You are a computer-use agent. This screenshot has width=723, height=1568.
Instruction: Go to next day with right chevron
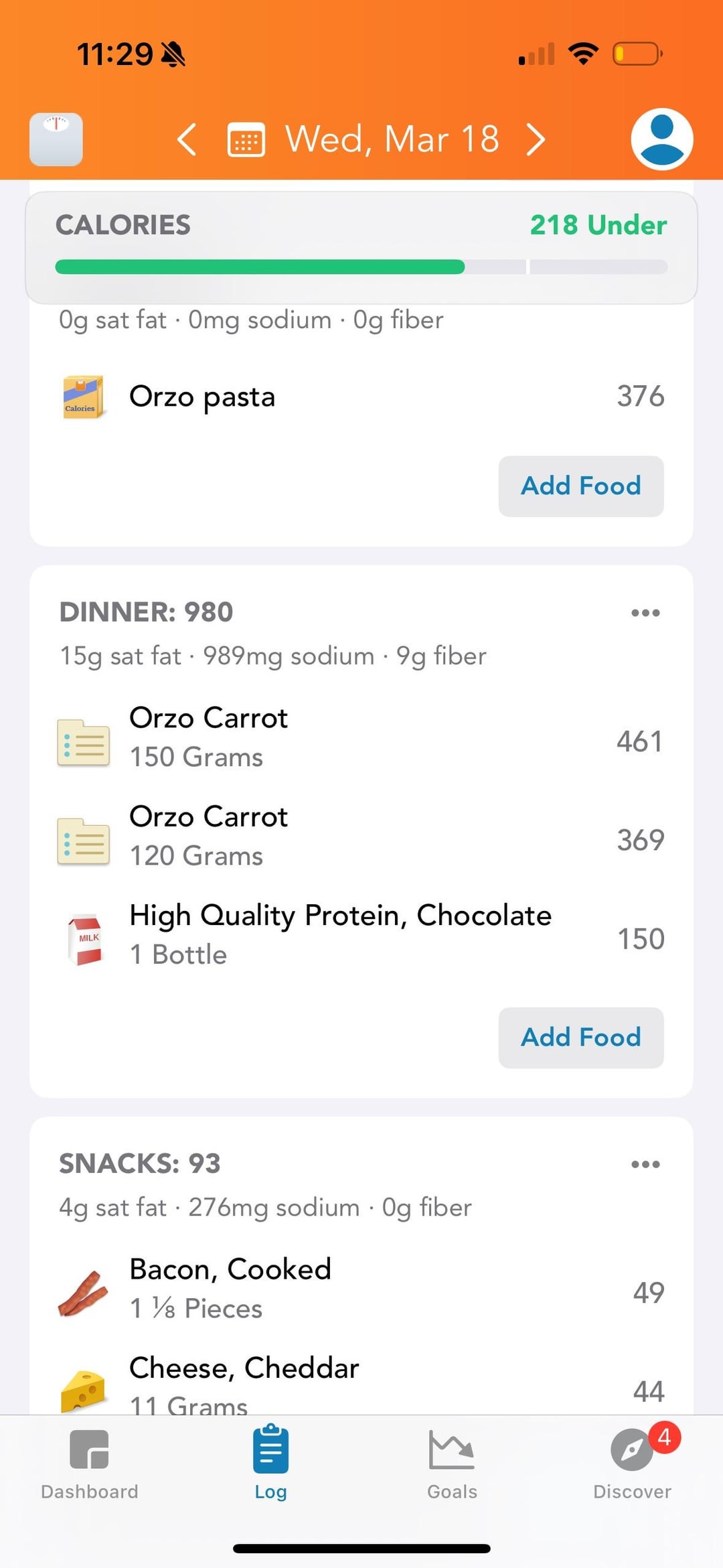coord(536,139)
